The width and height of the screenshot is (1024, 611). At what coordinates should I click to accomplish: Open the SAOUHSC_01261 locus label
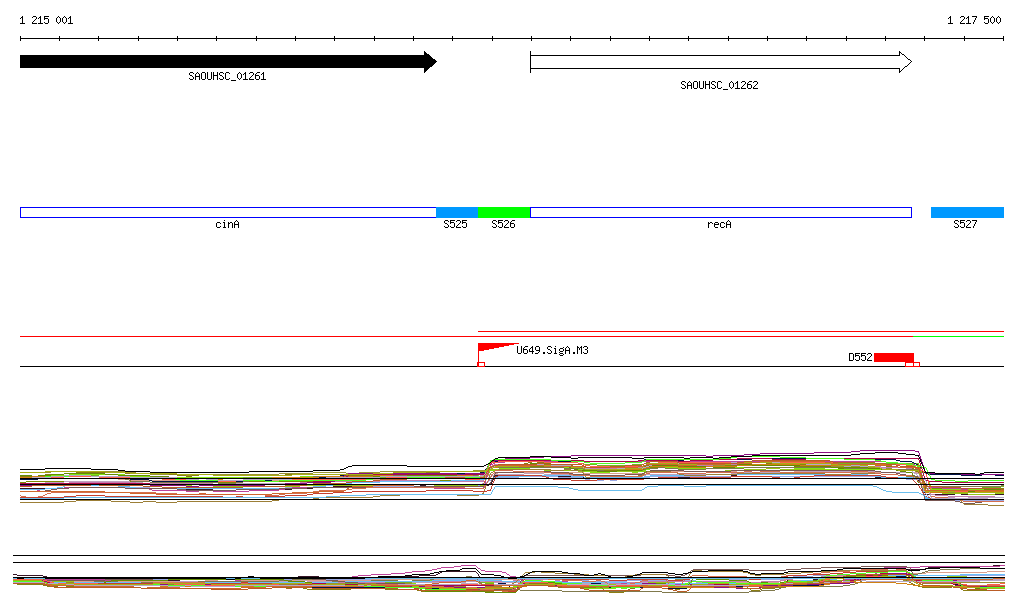(x=227, y=76)
